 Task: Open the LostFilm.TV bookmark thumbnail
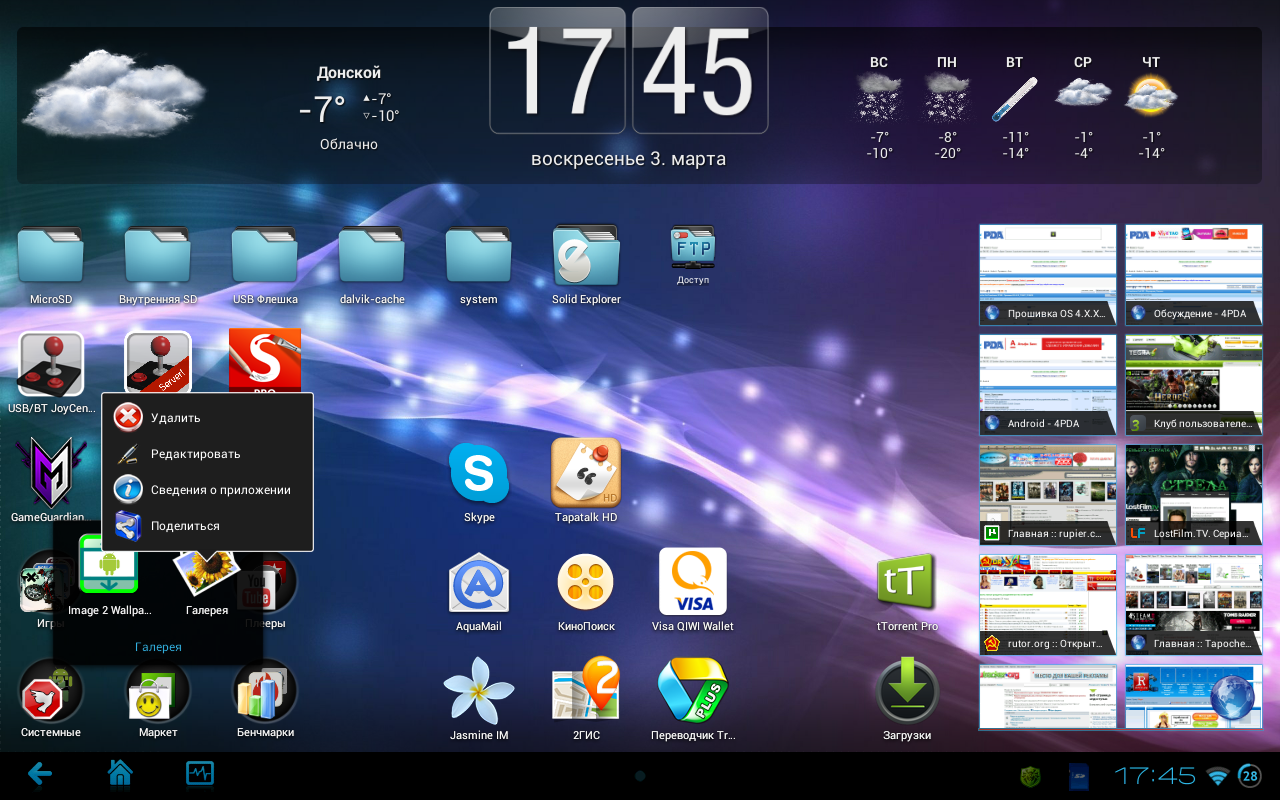pyautogui.click(x=1193, y=494)
